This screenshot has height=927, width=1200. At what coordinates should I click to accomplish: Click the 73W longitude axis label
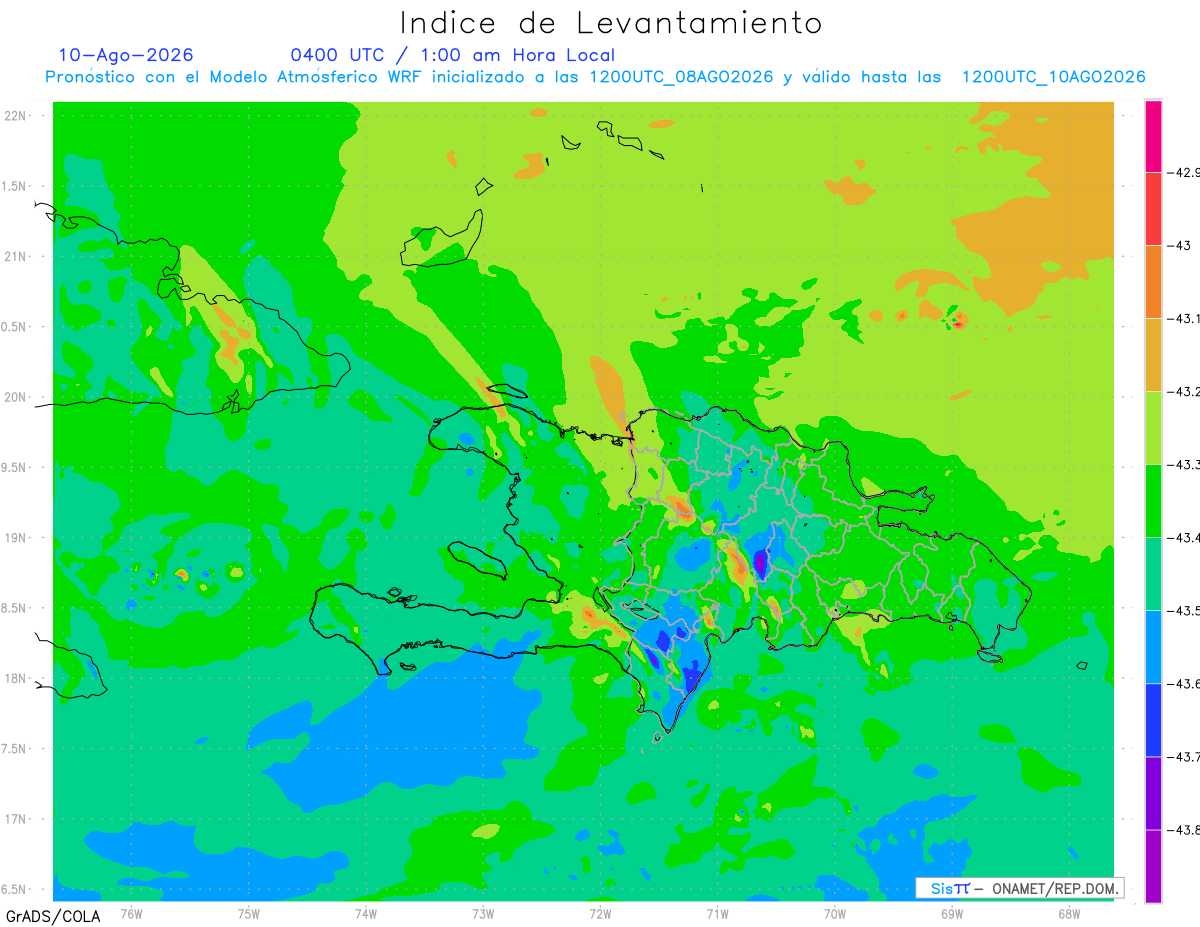(x=483, y=913)
